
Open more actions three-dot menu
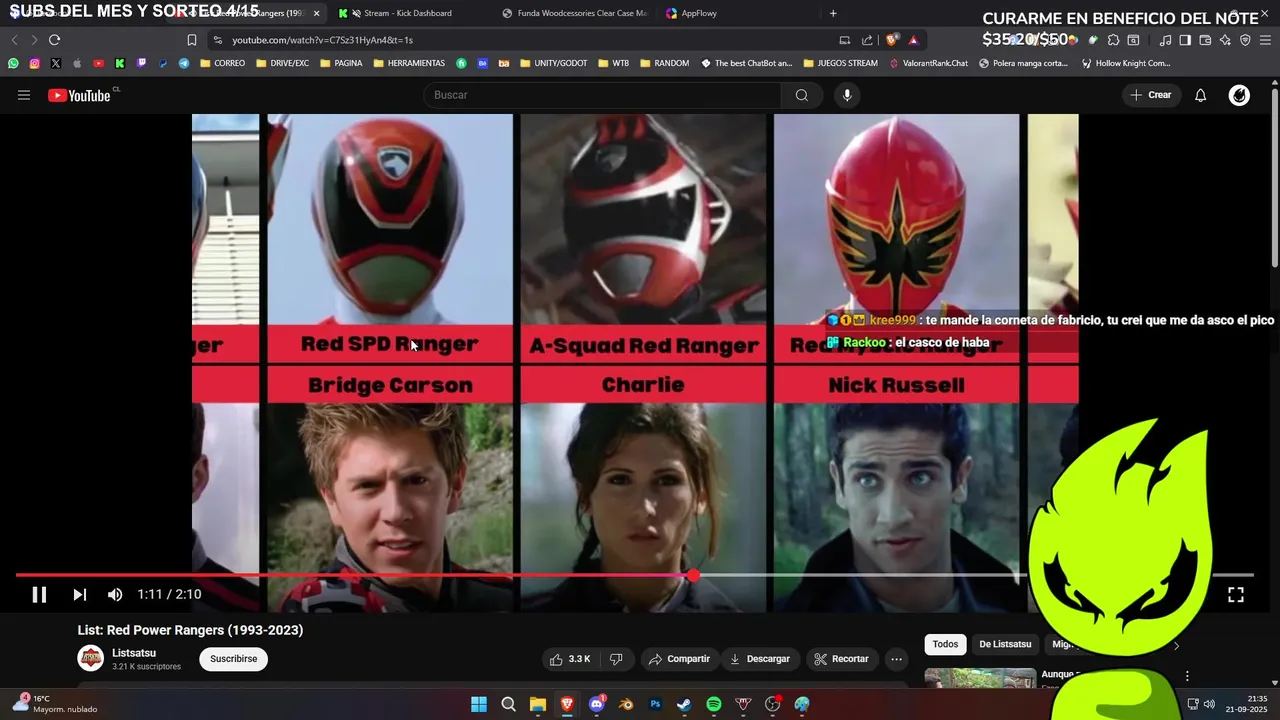896,659
